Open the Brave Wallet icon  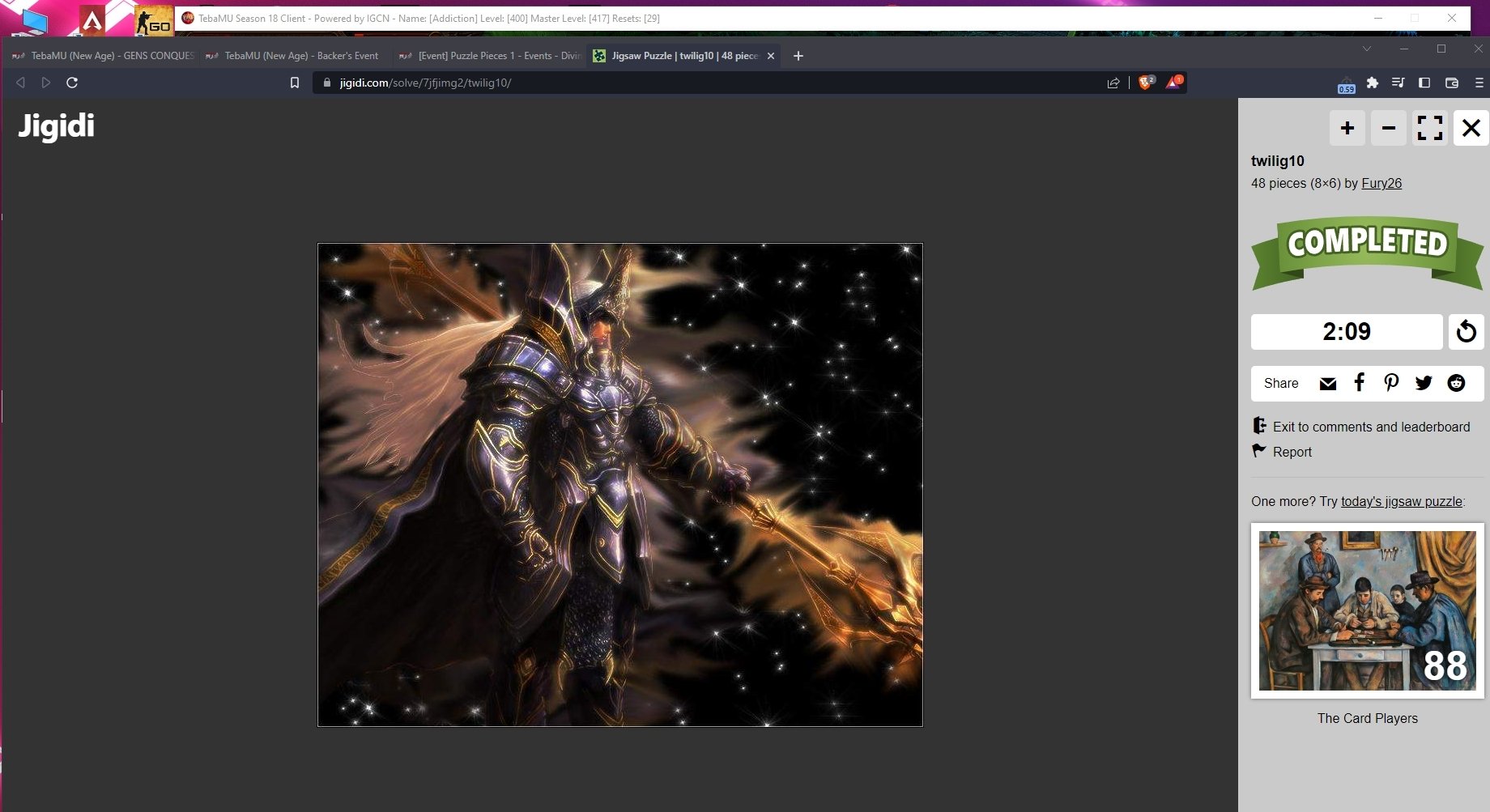[x=1452, y=83]
